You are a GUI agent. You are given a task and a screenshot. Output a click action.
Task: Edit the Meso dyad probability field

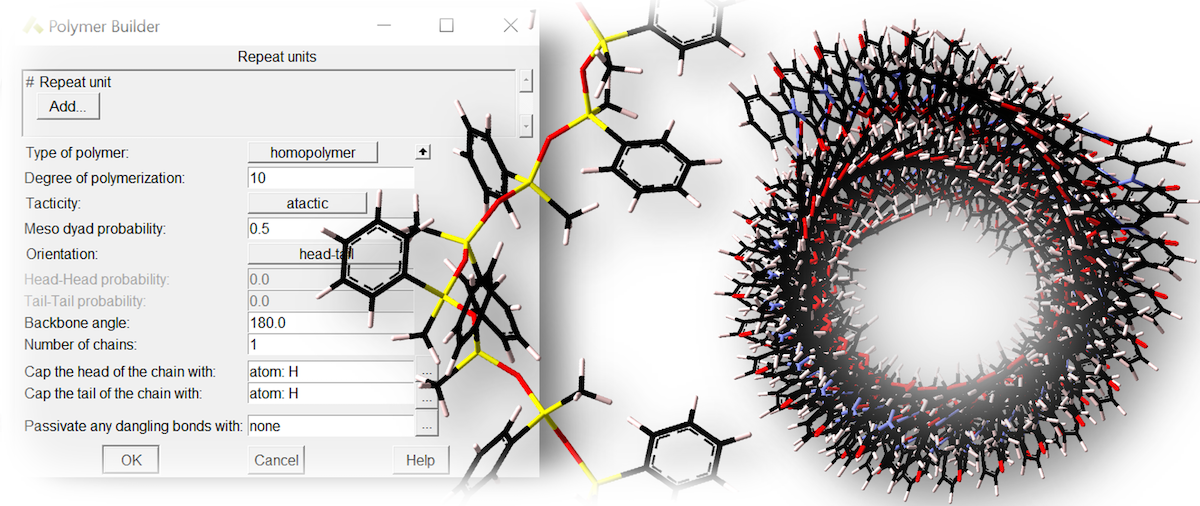click(331, 229)
